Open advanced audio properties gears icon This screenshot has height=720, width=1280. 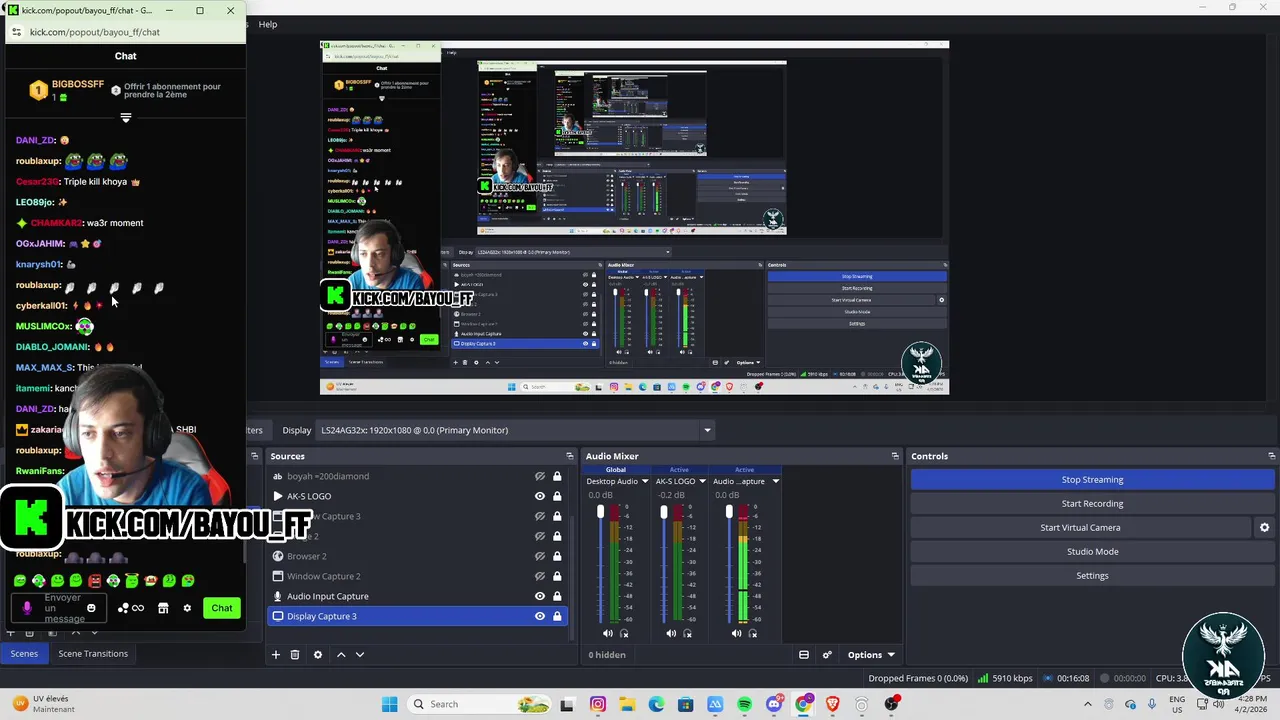pyautogui.click(x=827, y=655)
